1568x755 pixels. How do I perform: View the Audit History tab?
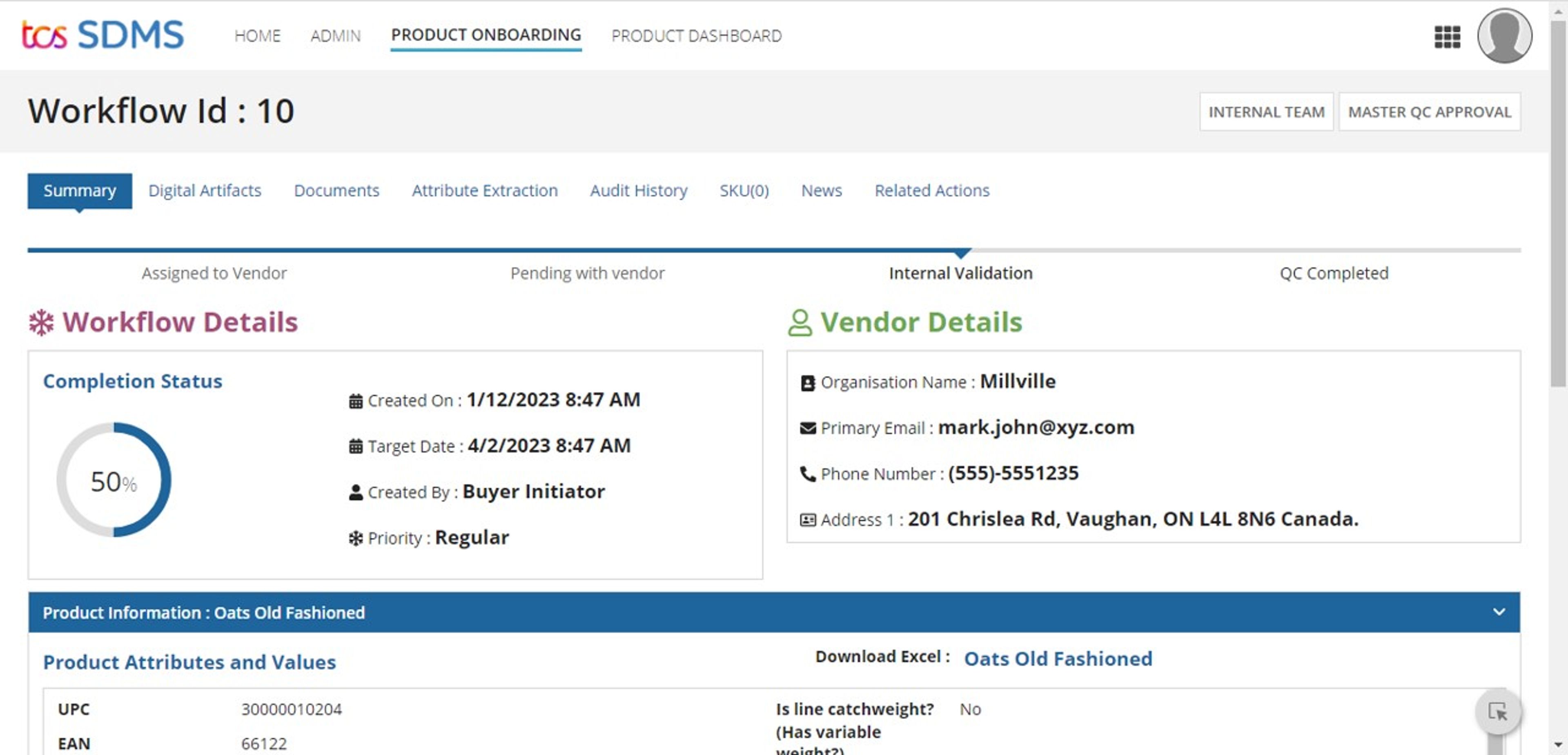click(x=639, y=190)
